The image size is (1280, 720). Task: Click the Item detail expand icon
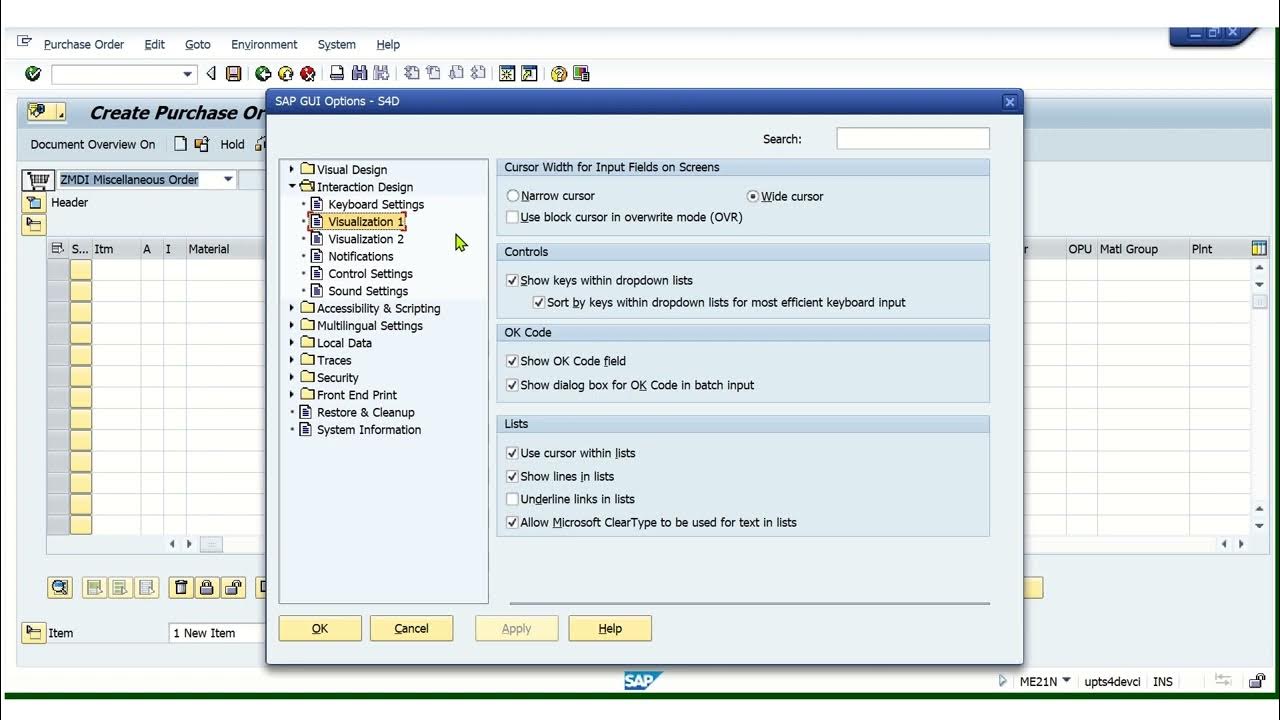[34, 633]
